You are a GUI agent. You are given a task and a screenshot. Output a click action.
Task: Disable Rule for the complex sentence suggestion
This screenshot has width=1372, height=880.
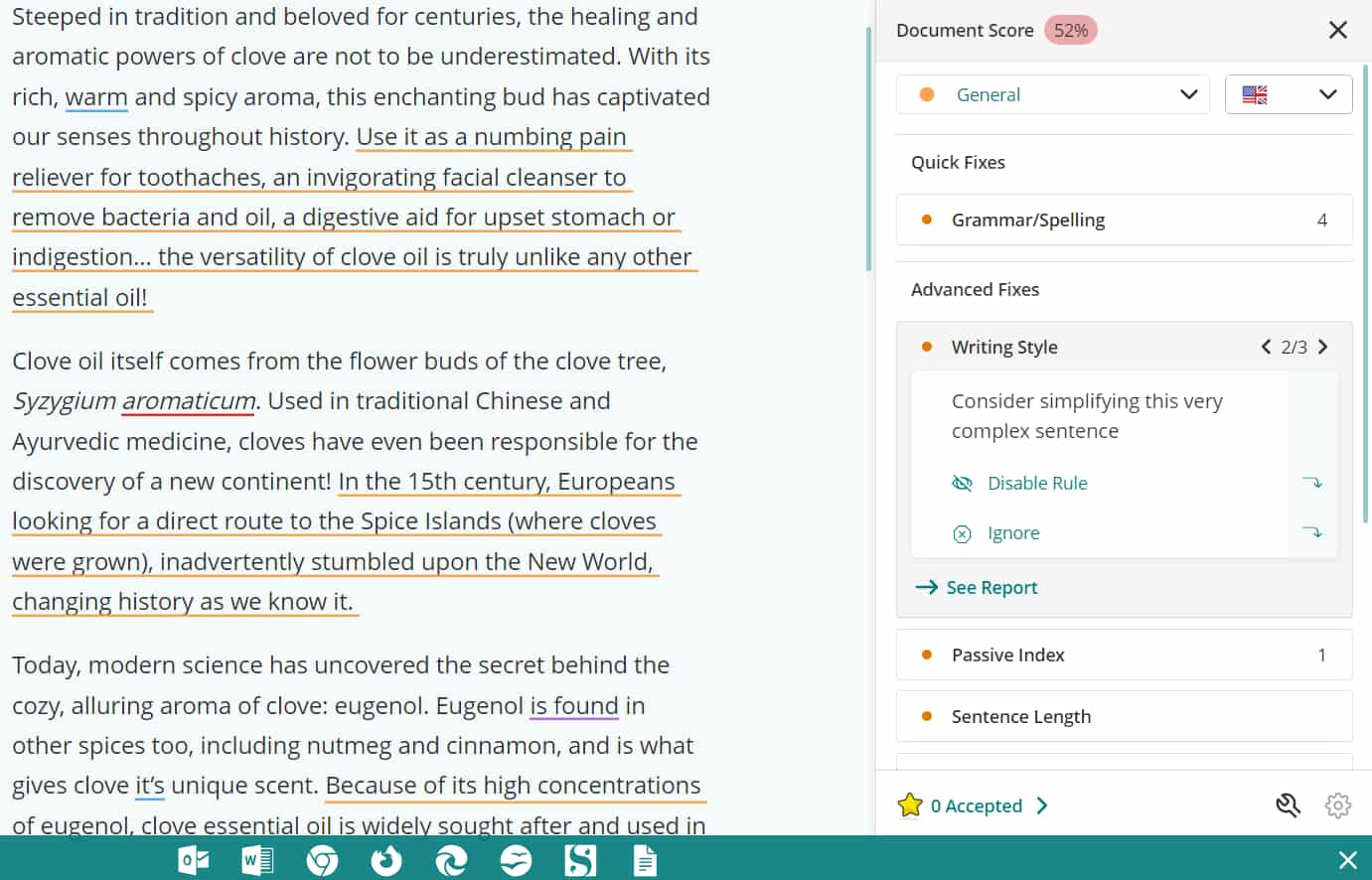click(x=1036, y=483)
